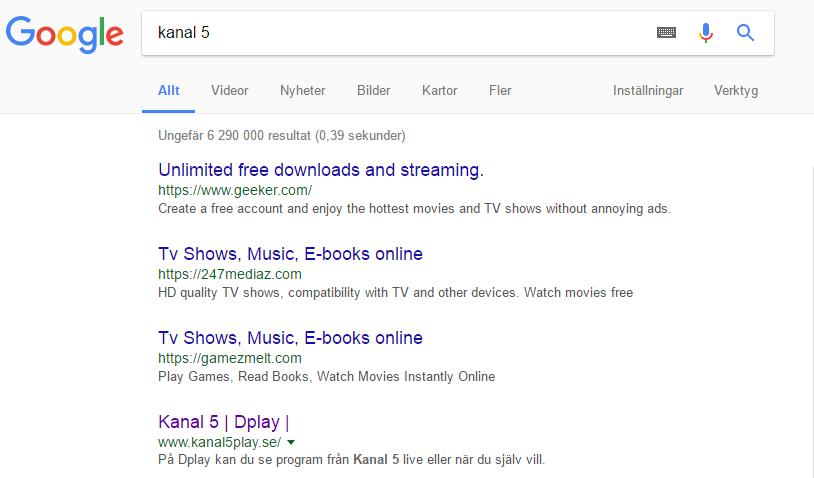Image resolution: width=814 pixels, height=478 pixels.
Task: Open 'Unlimited free downloads and streaming.' result
Action: click(321, 170)
